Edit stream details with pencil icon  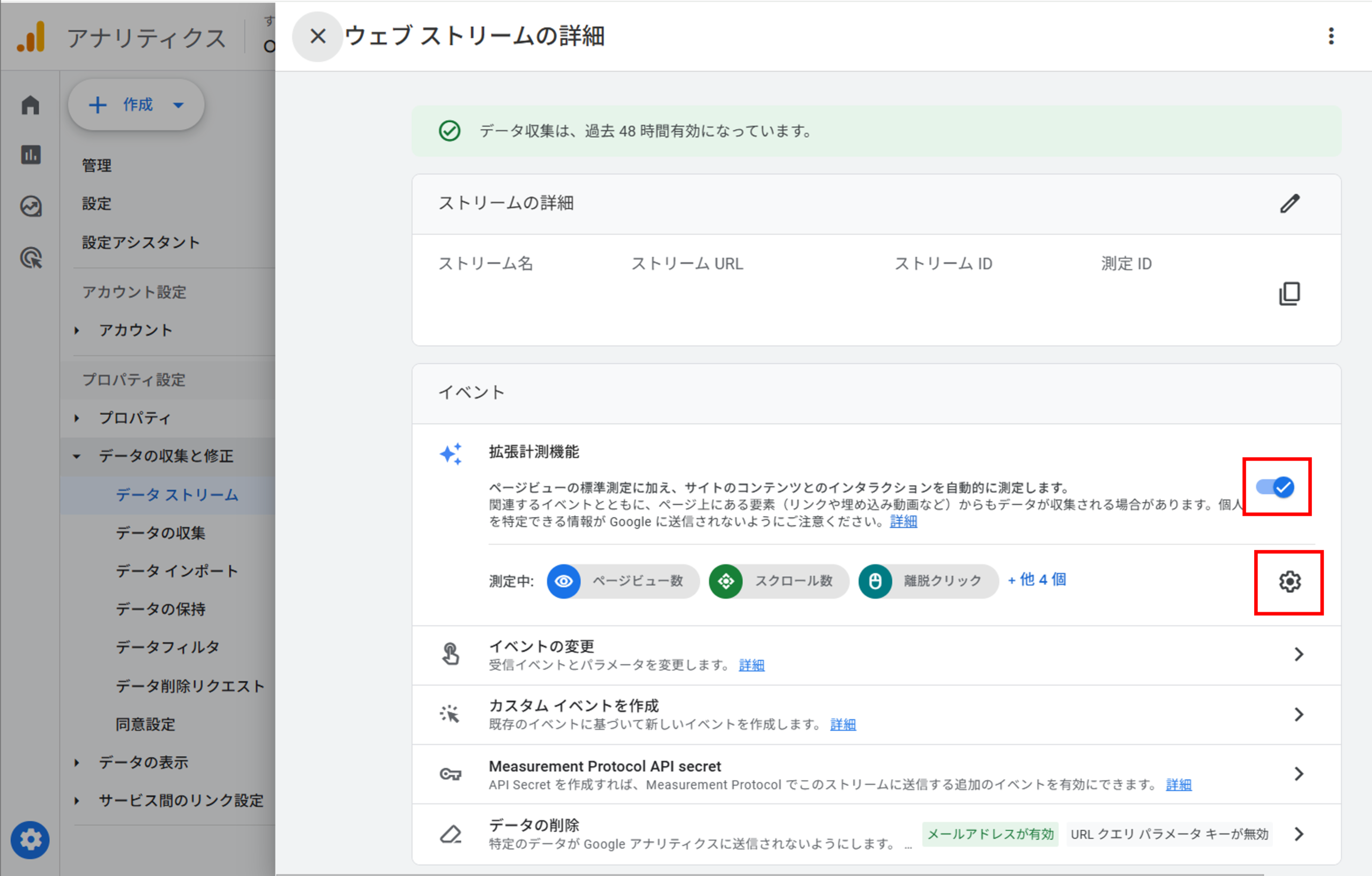tap(1289, 204)
